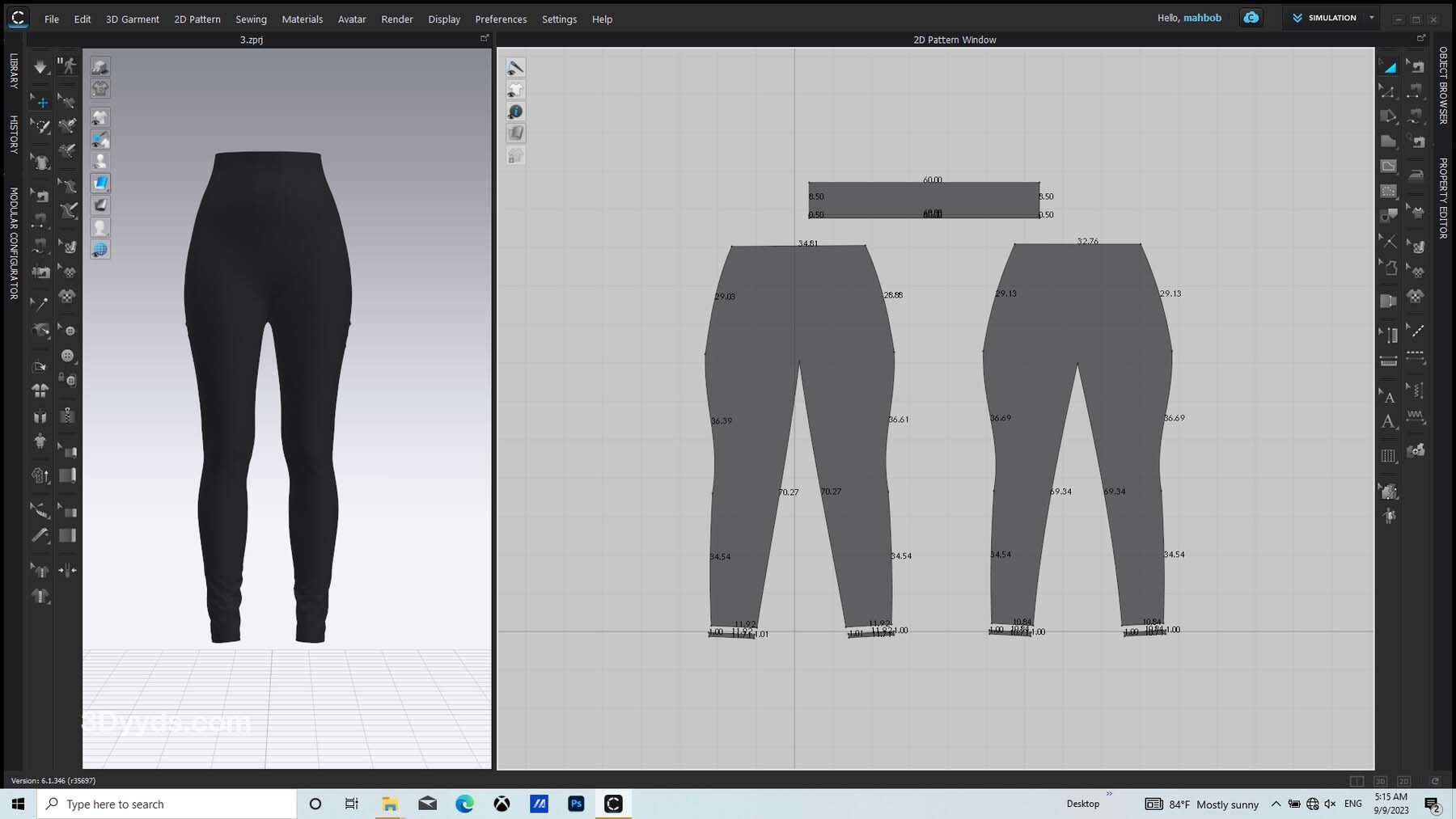1456x819 pixels.
Task: Toggle the globe 3D environment display button
Action: pos(100,249)
